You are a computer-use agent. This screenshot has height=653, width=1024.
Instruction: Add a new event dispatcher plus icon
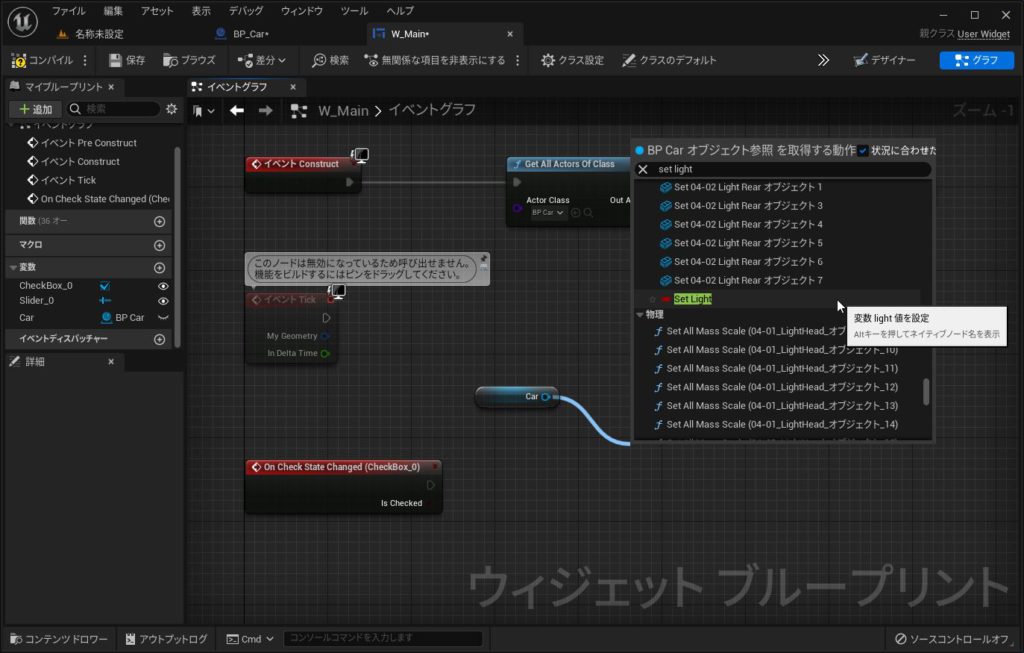coord(159,340)
